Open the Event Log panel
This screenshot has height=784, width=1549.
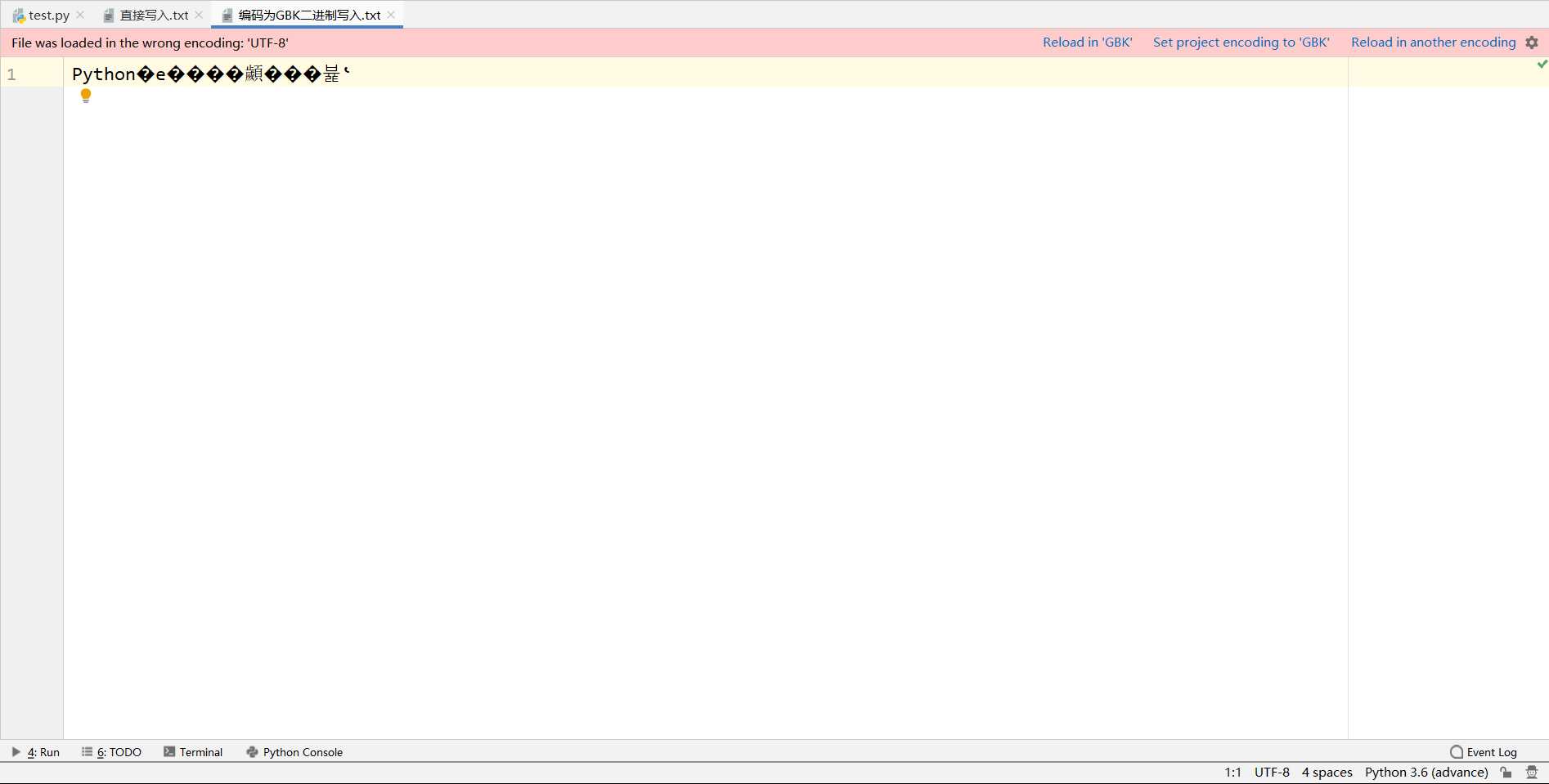(1484, 752)
